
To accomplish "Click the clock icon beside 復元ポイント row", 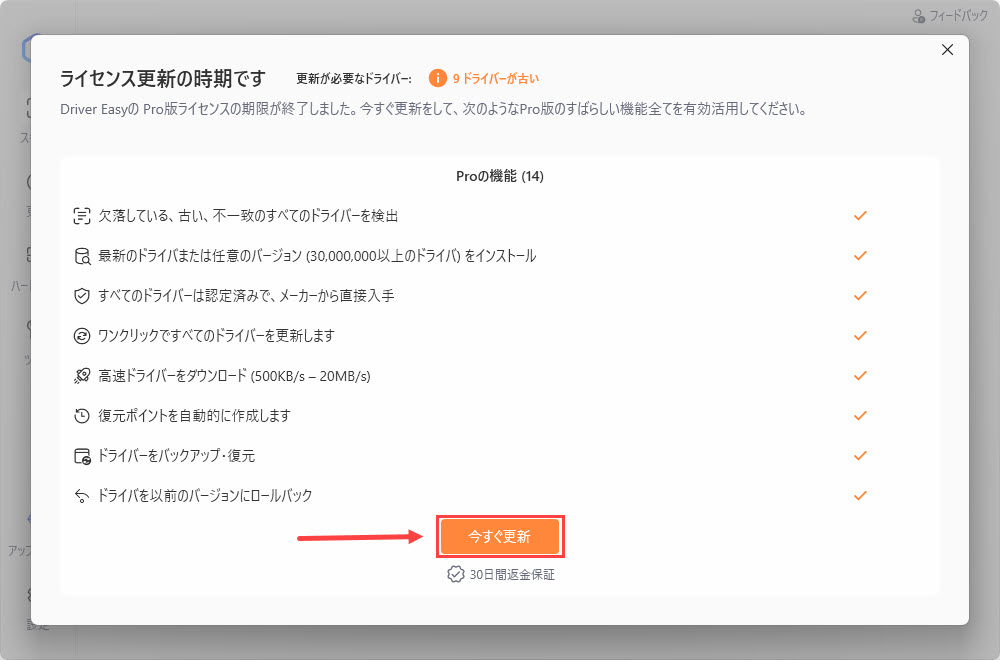I will click(82, 416).
